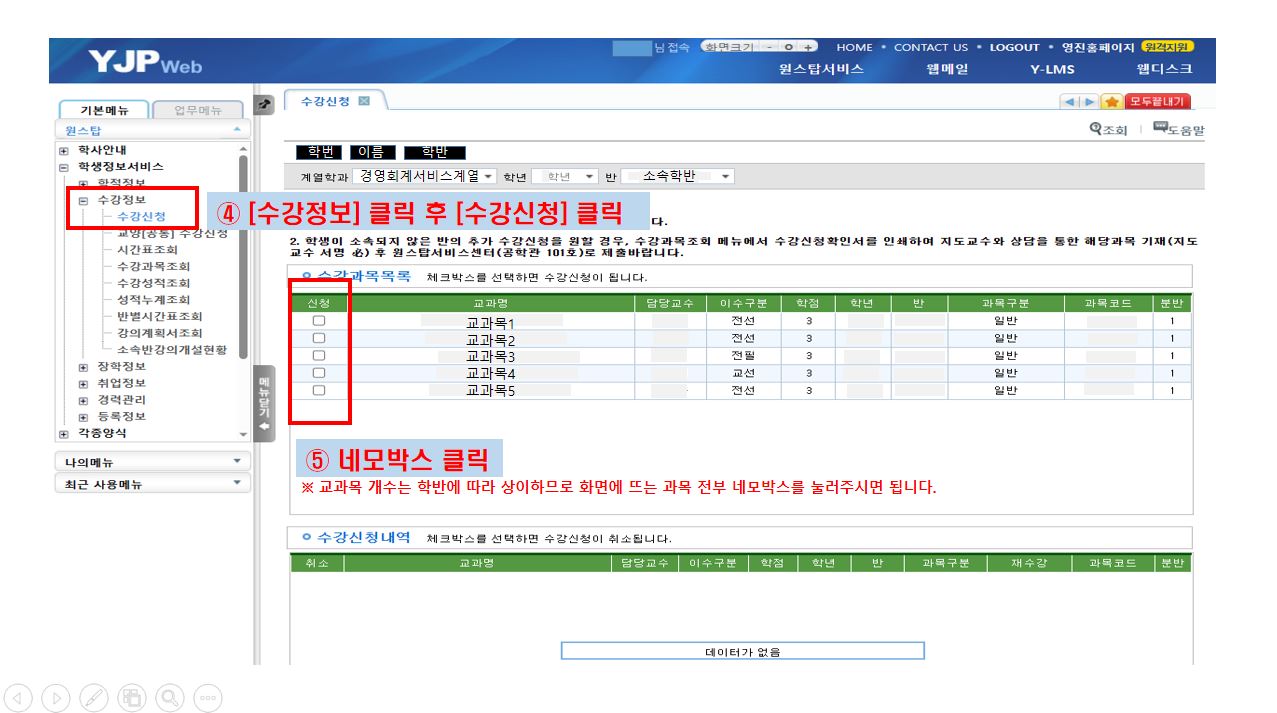Open the 영진홈페이지 link

click(x=1098, y=47)
